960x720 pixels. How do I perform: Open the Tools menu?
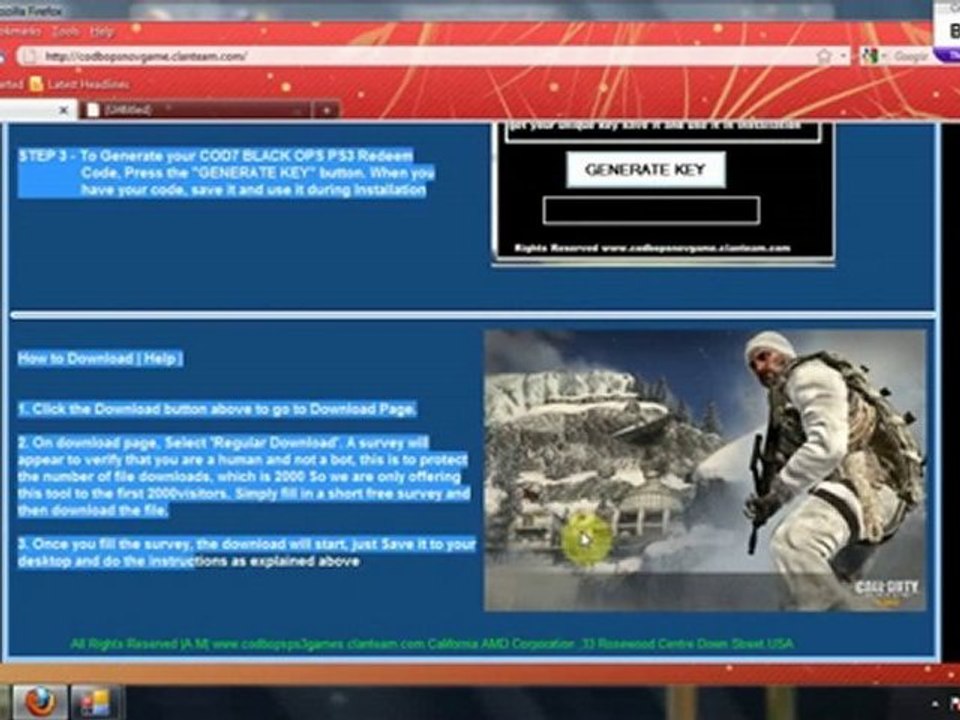(66, 31)
